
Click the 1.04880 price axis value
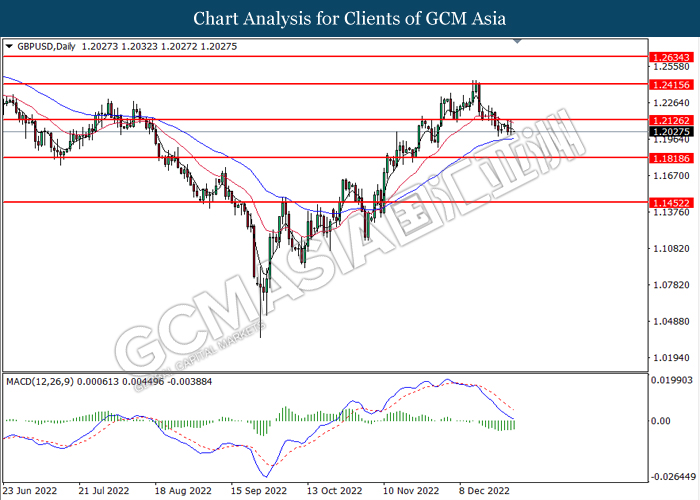(671, 321)
